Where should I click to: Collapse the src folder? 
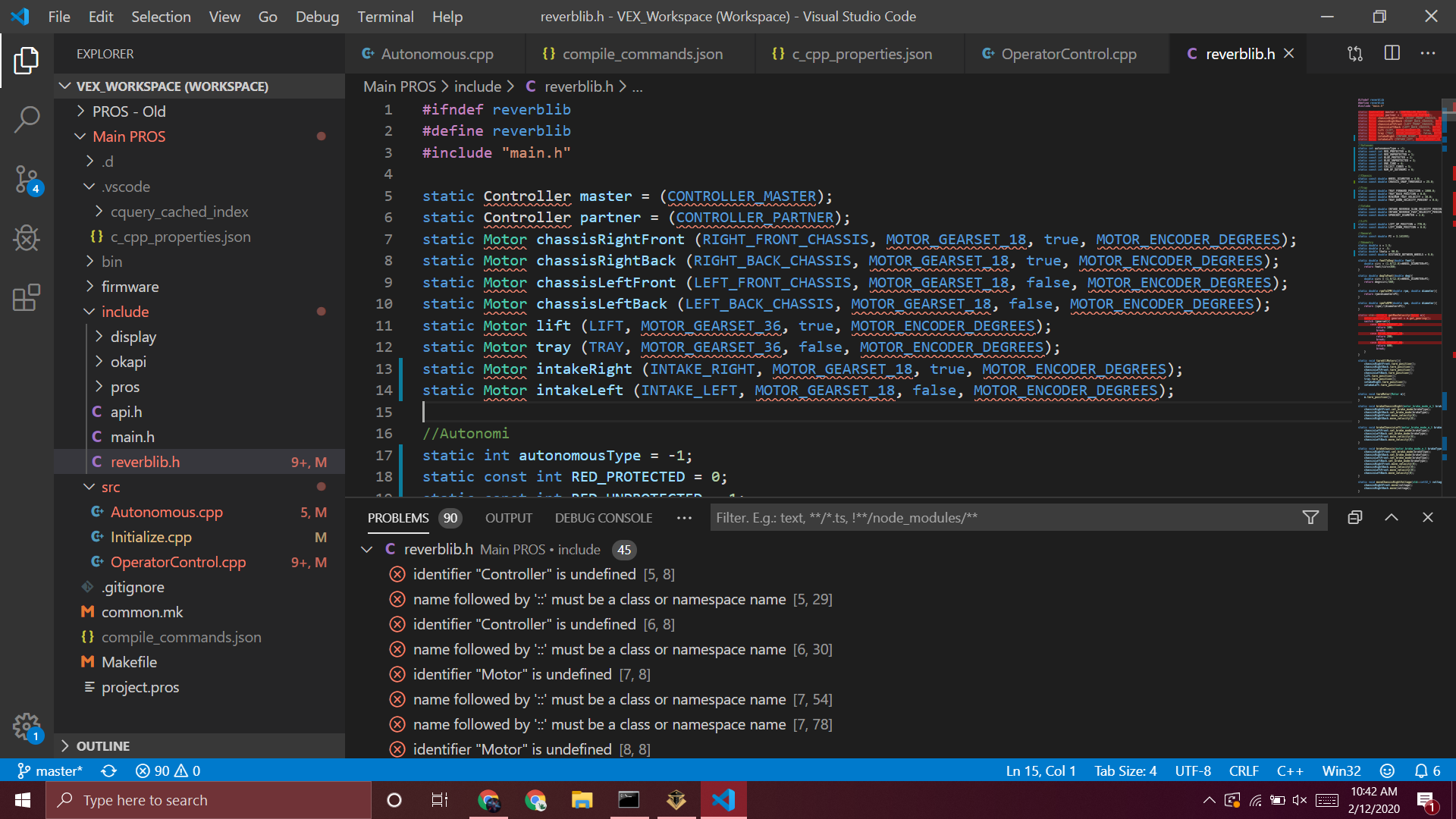[90, 487]
